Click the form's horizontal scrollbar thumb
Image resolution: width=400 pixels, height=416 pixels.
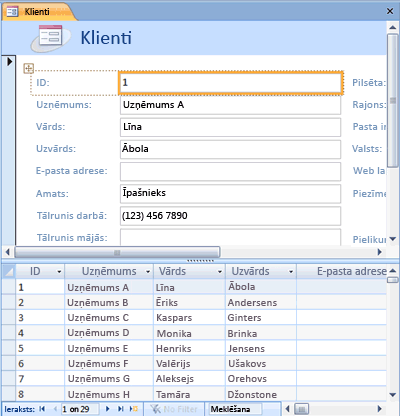pyautogui.click(x=117, y=252)
